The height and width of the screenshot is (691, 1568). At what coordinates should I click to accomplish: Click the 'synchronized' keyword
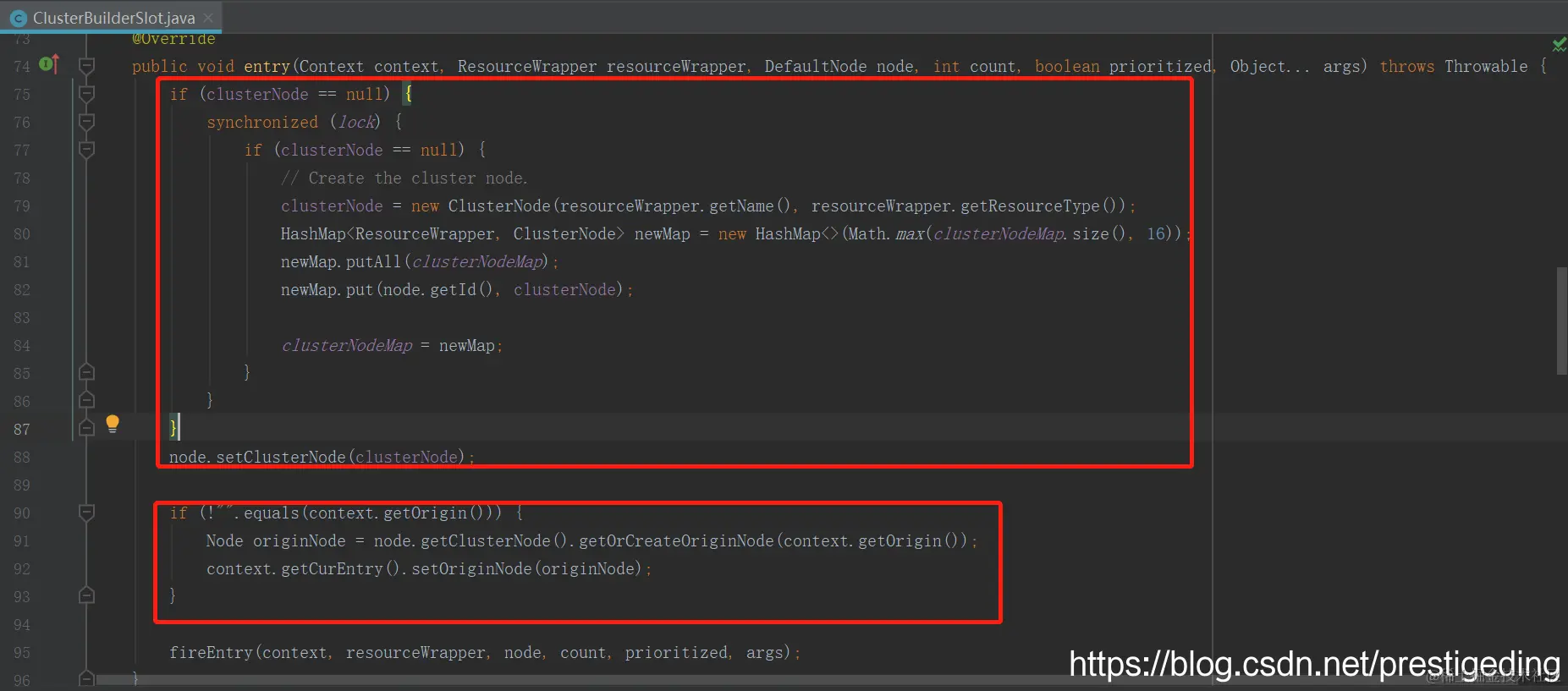pyautogui.click(x=262, y=122)
